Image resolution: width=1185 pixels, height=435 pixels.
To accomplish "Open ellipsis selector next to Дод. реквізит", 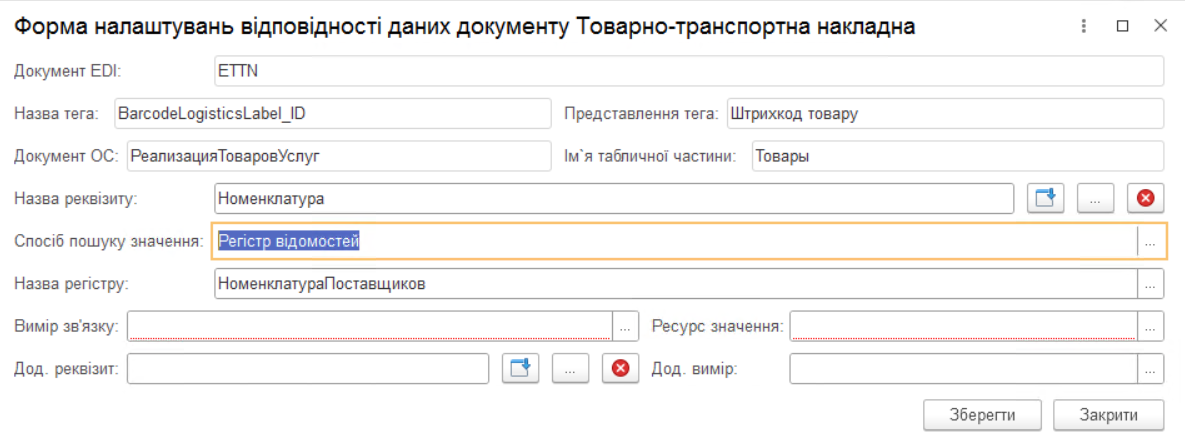I will pos(570,369).
